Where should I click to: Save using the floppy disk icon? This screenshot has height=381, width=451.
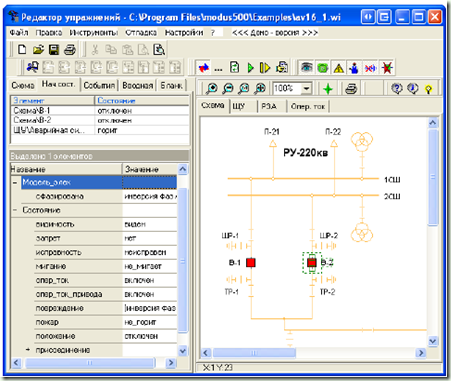[x=54, y=50]
